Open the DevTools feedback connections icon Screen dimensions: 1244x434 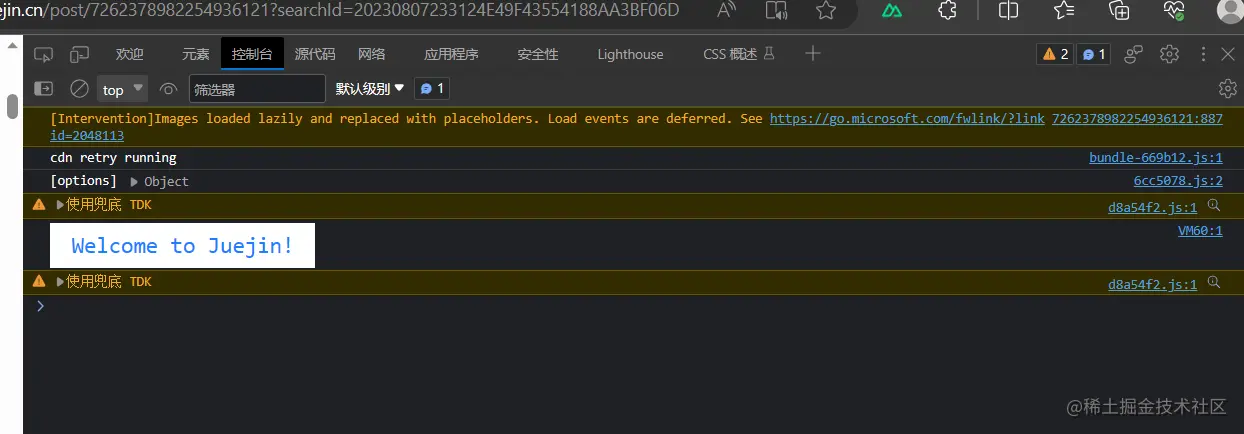pyautogui.click(x=1134, y=54)
